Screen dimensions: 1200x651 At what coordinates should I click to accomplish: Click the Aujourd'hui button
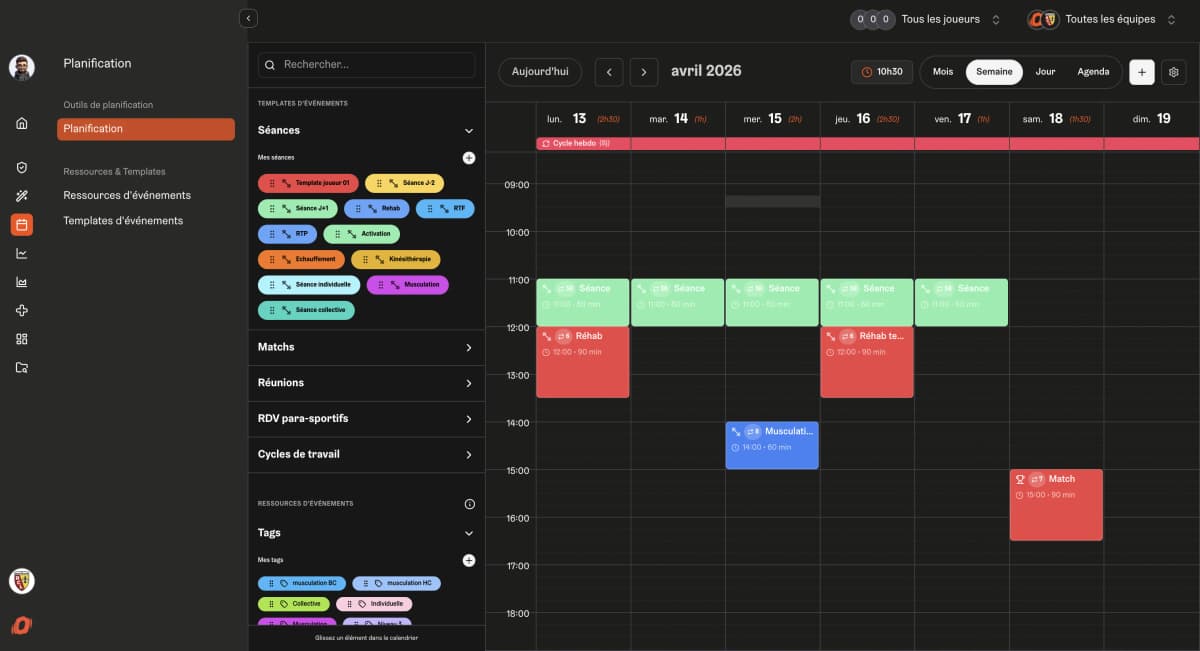click(x=540, y=72)
